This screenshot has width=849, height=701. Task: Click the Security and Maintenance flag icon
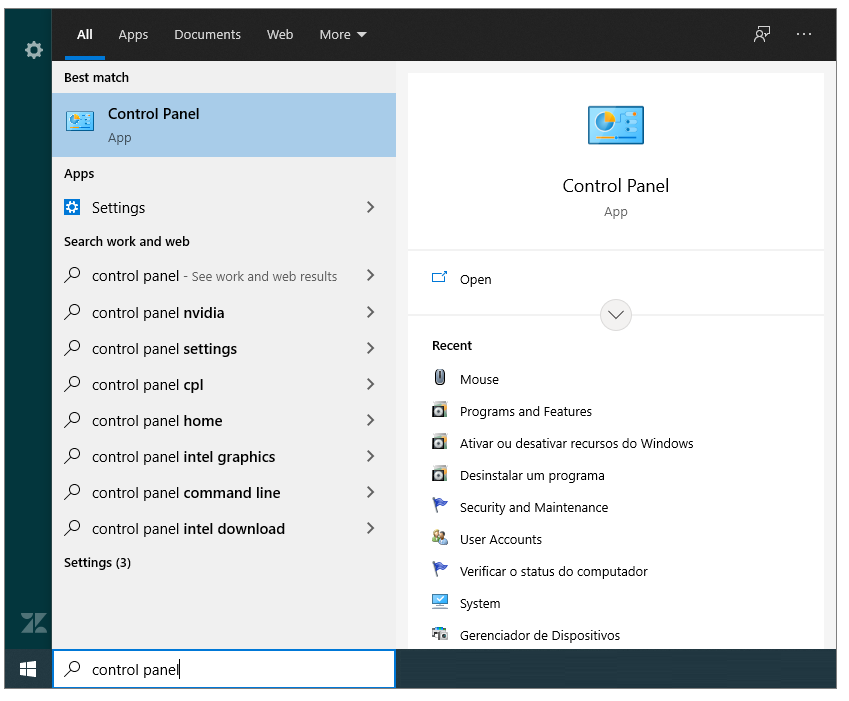[x=440, y=506]
